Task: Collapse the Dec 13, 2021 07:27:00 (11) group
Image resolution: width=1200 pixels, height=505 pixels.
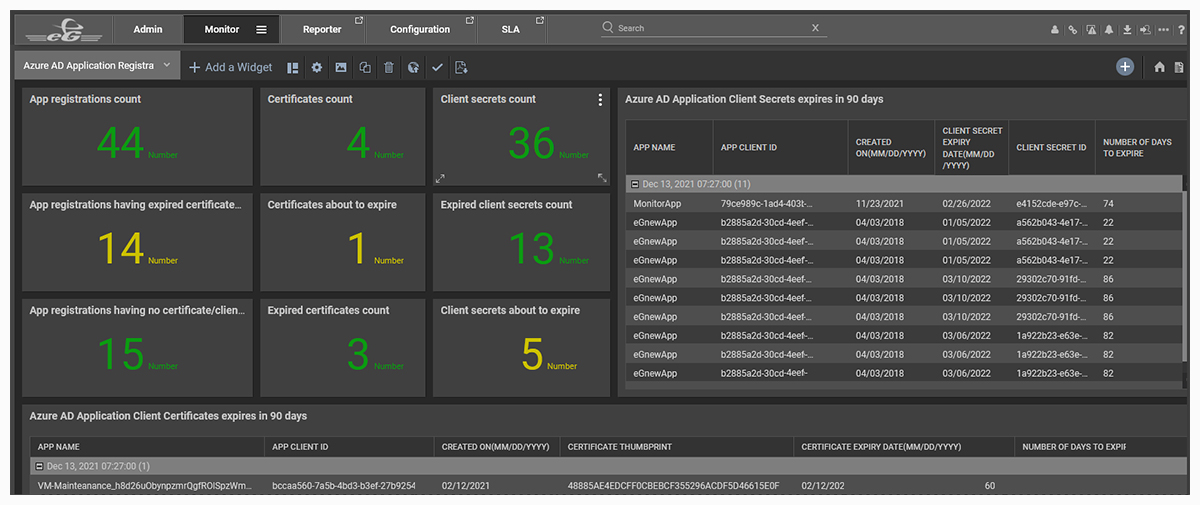Action: 636,184
